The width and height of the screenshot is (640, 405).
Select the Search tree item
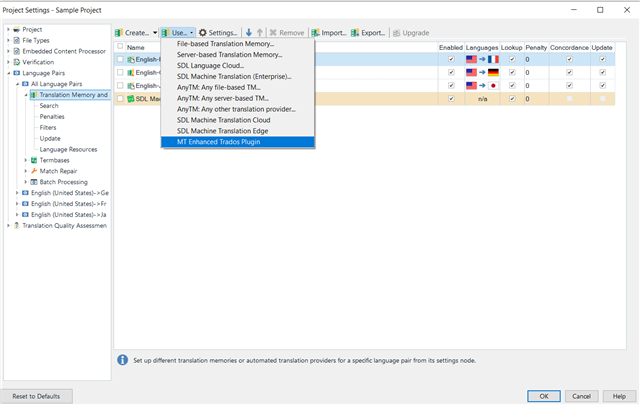tap(49, 106)
